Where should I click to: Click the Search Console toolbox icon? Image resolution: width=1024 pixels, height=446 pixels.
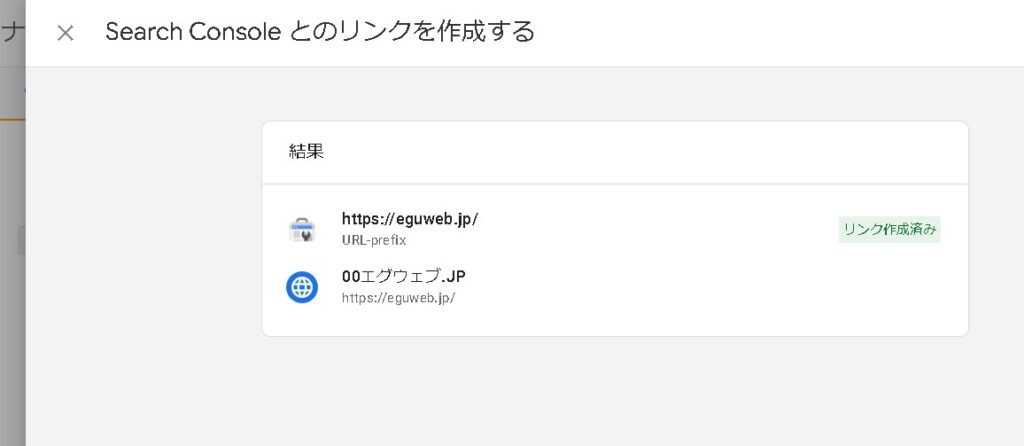pos(301,230)
